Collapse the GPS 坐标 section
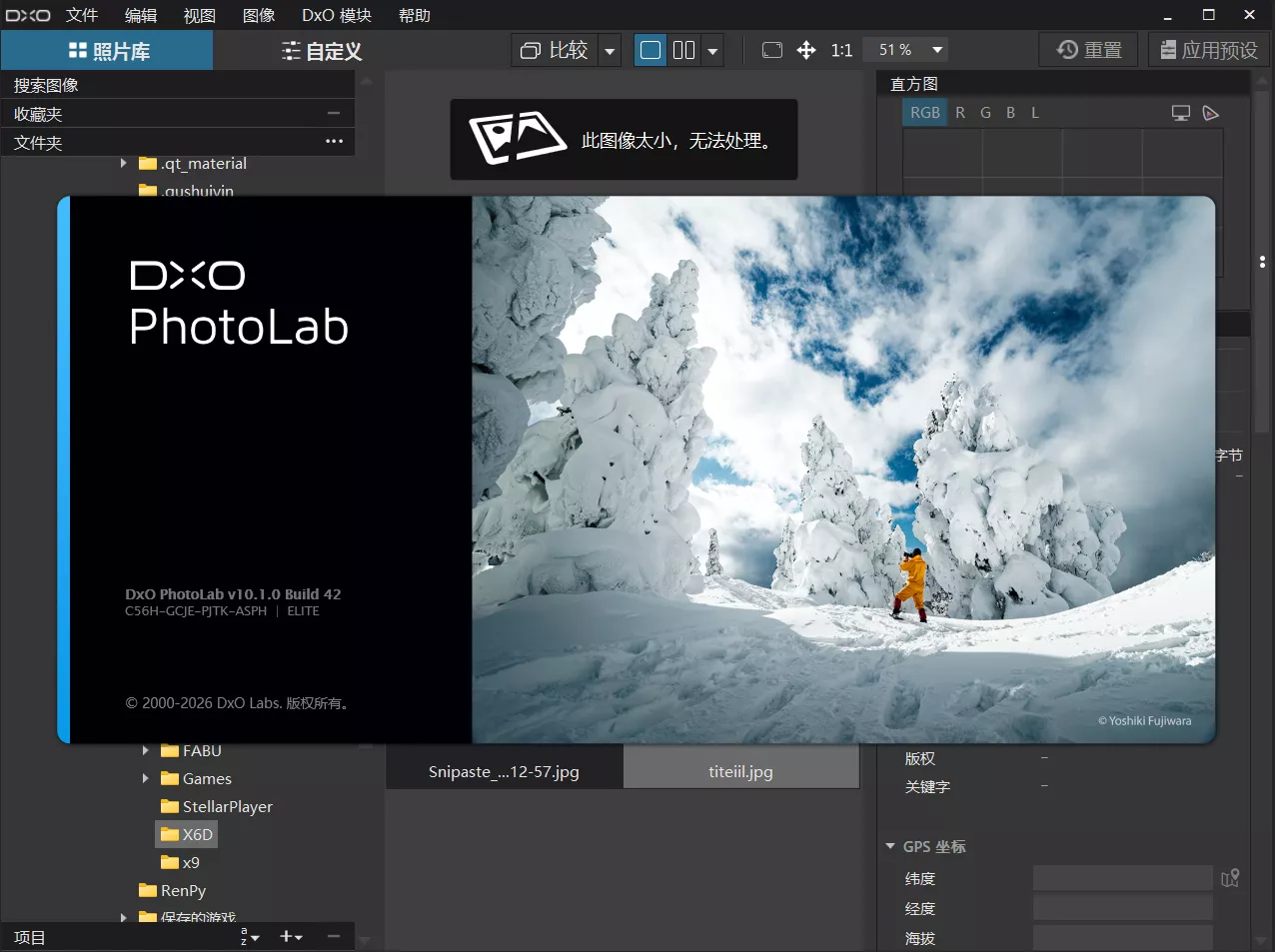Viewport: 1275px width, 952px height. coord(890,846)
